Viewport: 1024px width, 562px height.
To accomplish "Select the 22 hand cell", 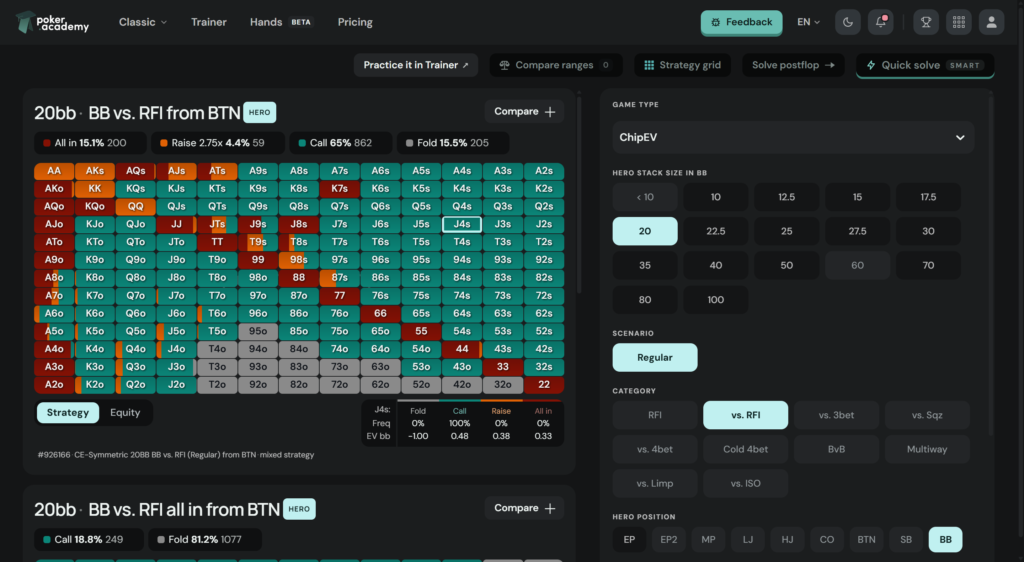I will click(x=543, y=384).
